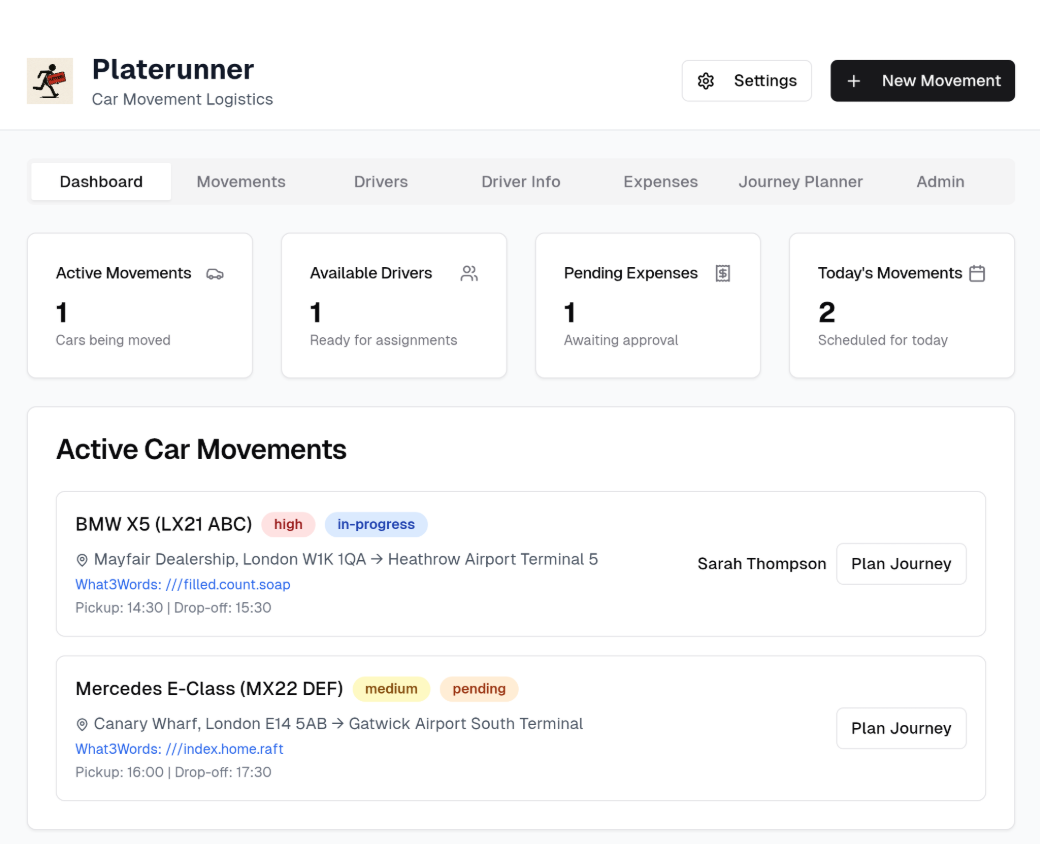The image size is (1040, 844).
Task: Switch to the Movements tab
Action: [241, 182]
